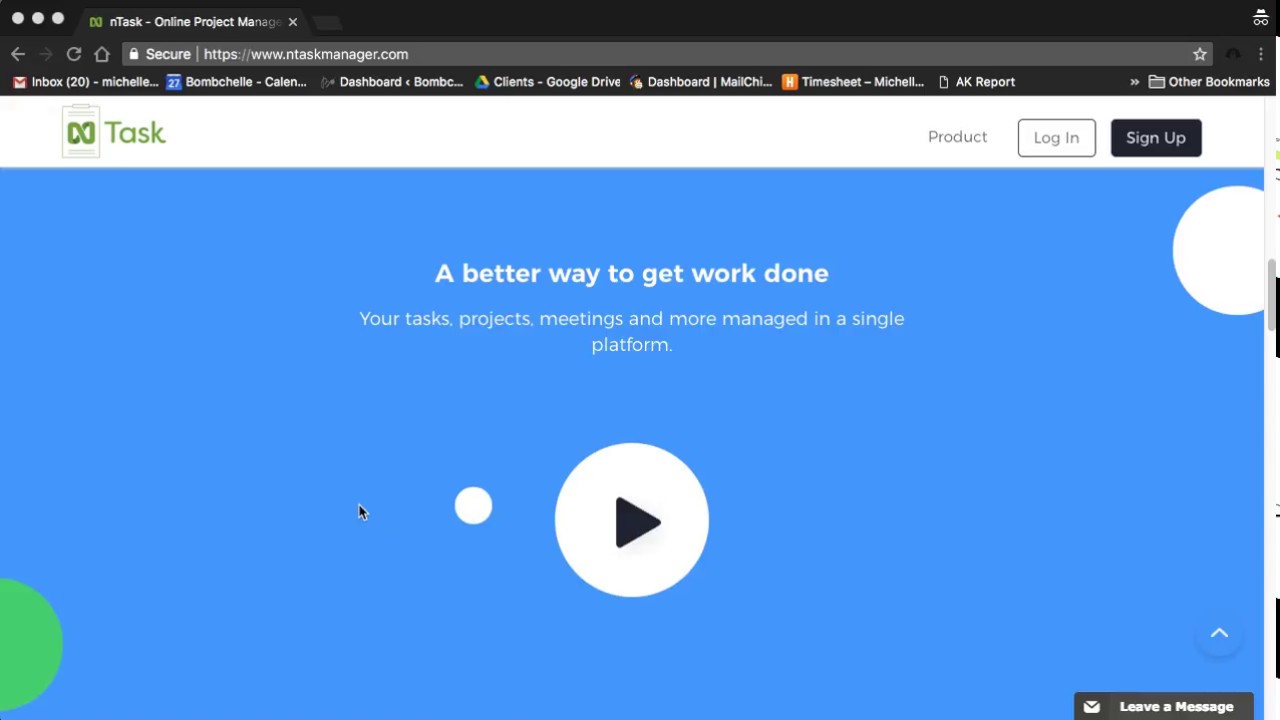Open Dashboard MailChimp bookmark
The width and height of the screenshot is (1280, 720).
click(x=701, y=82)
